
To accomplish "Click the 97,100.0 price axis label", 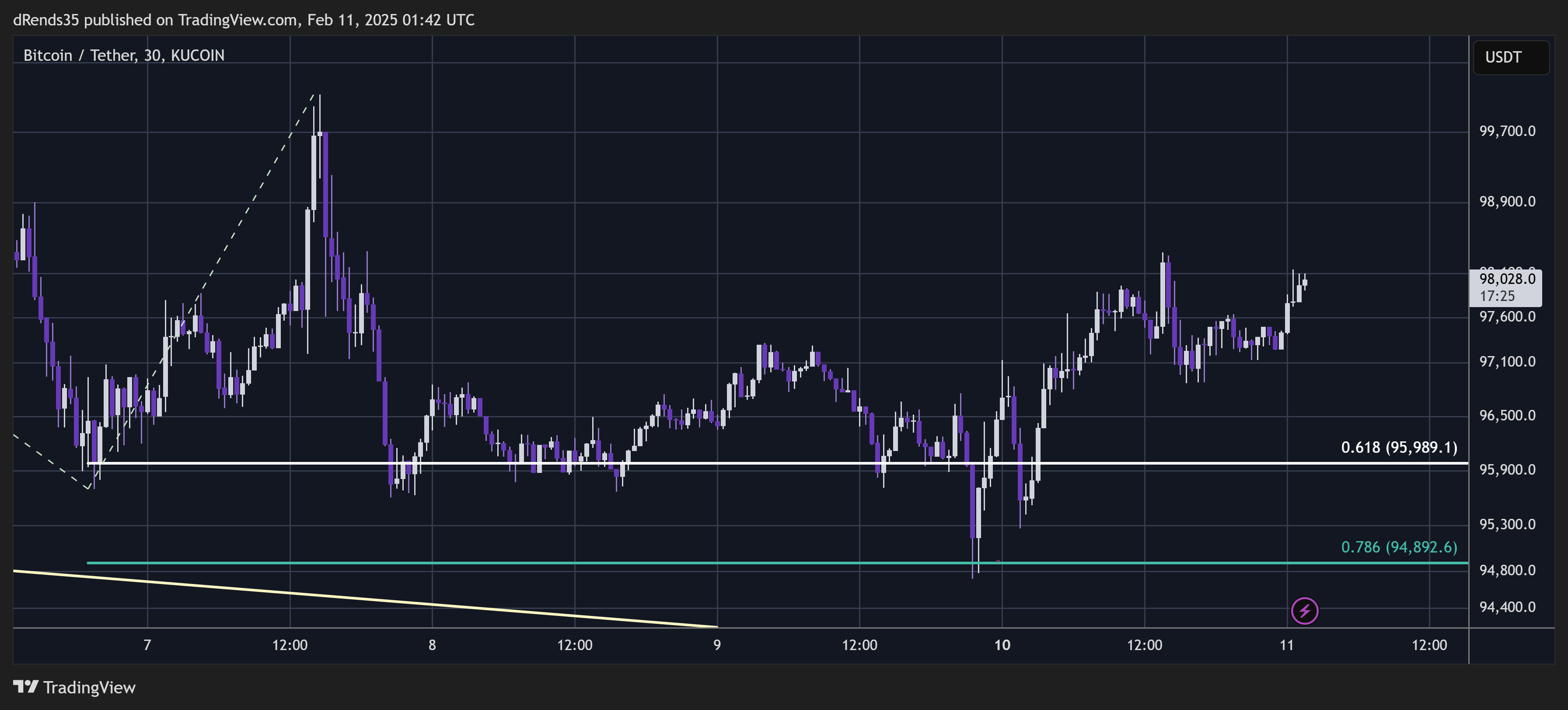I will point(1507,362).
